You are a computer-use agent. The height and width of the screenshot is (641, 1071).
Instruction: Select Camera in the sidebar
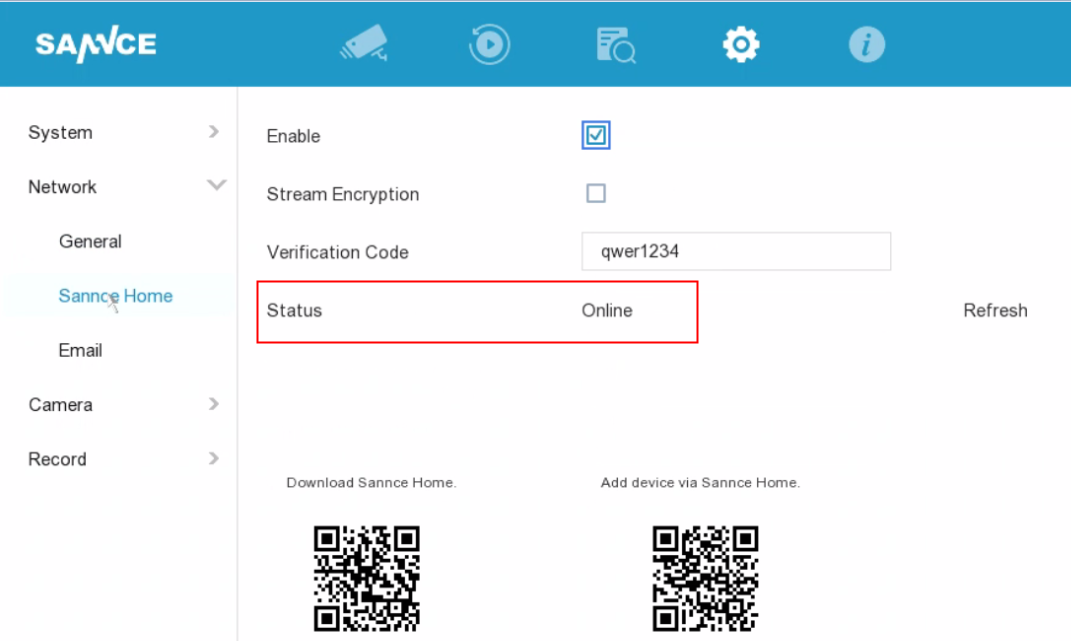coord(60,405)
